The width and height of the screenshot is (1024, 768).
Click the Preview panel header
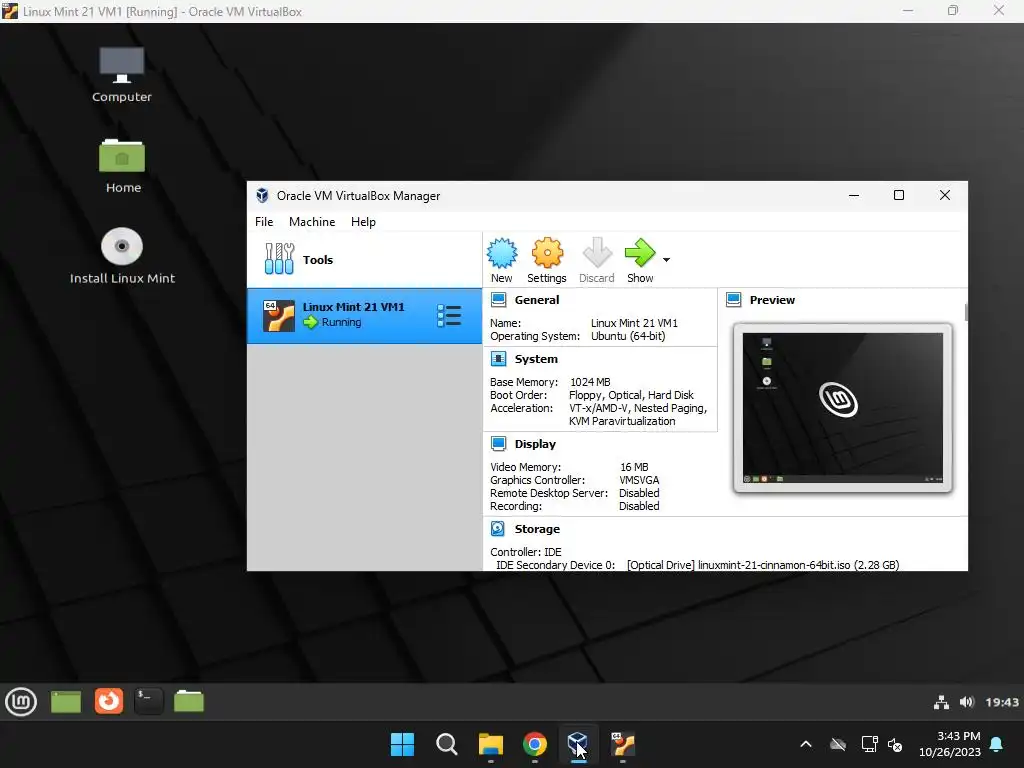(772, 300)
